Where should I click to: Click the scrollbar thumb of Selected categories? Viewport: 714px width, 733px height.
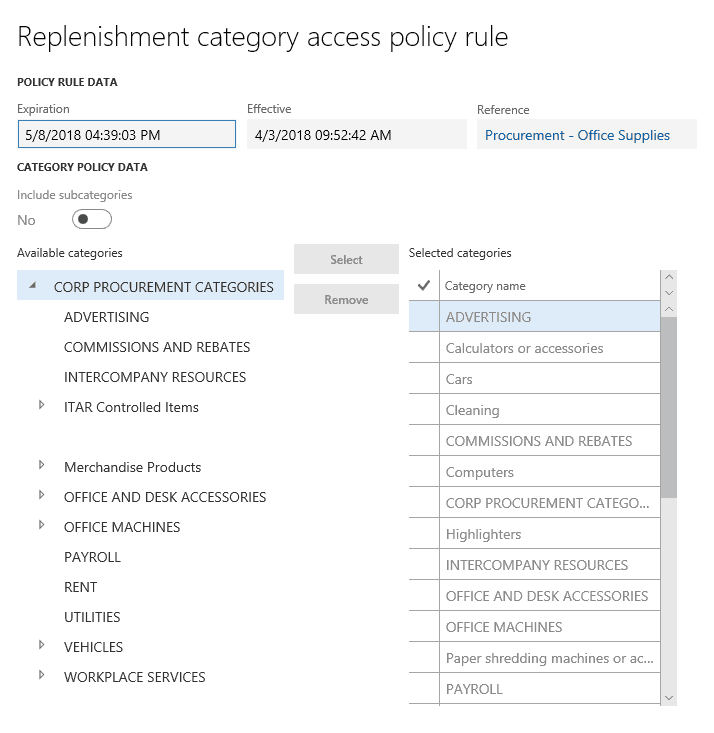(x=669, y=407)
